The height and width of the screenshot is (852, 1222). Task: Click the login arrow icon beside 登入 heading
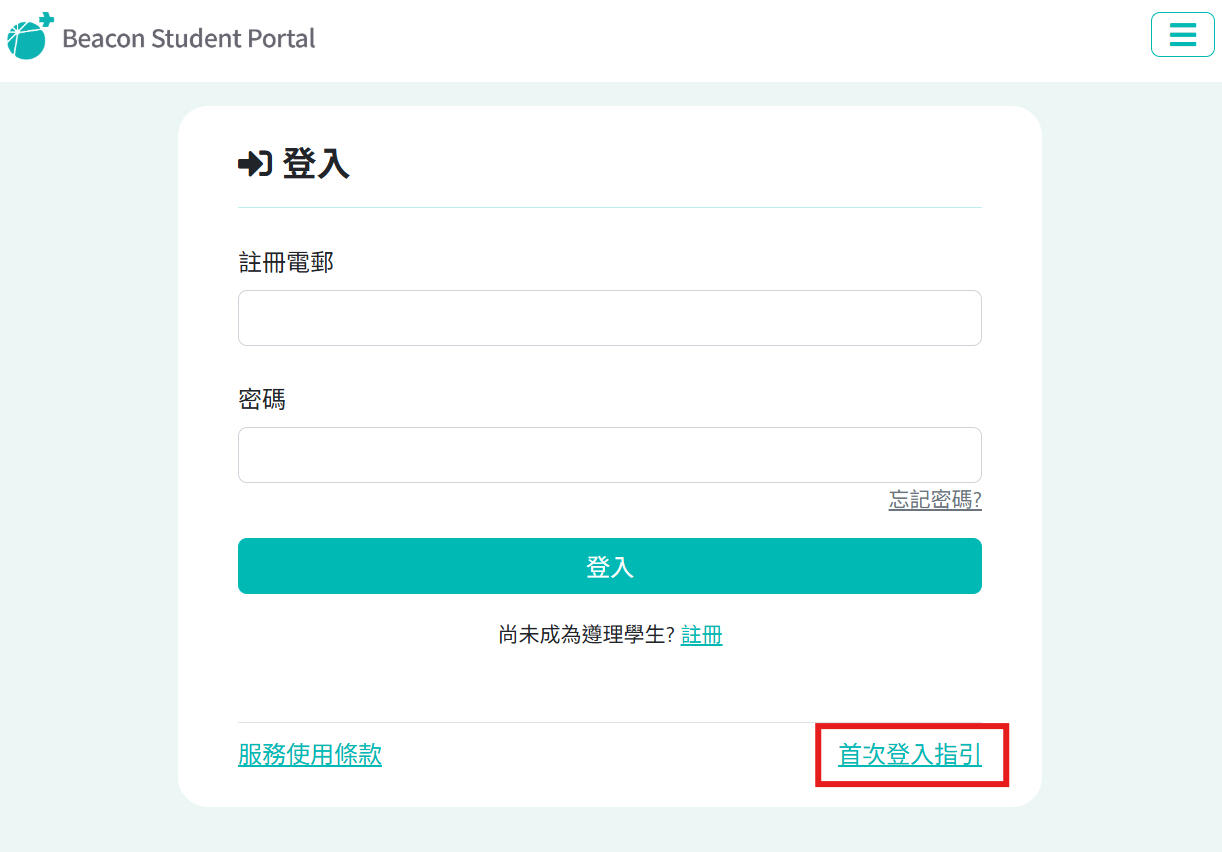coord(255,163)
